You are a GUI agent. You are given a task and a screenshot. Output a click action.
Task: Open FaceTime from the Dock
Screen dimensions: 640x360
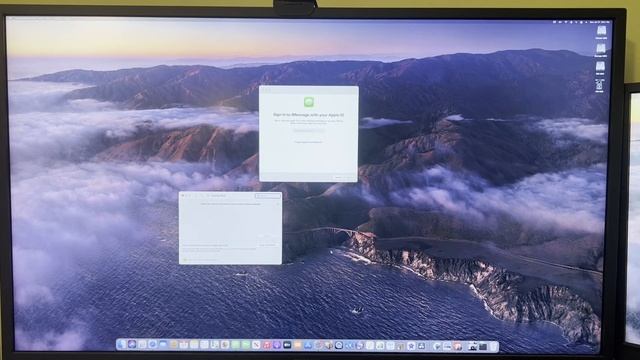[246, 345]
